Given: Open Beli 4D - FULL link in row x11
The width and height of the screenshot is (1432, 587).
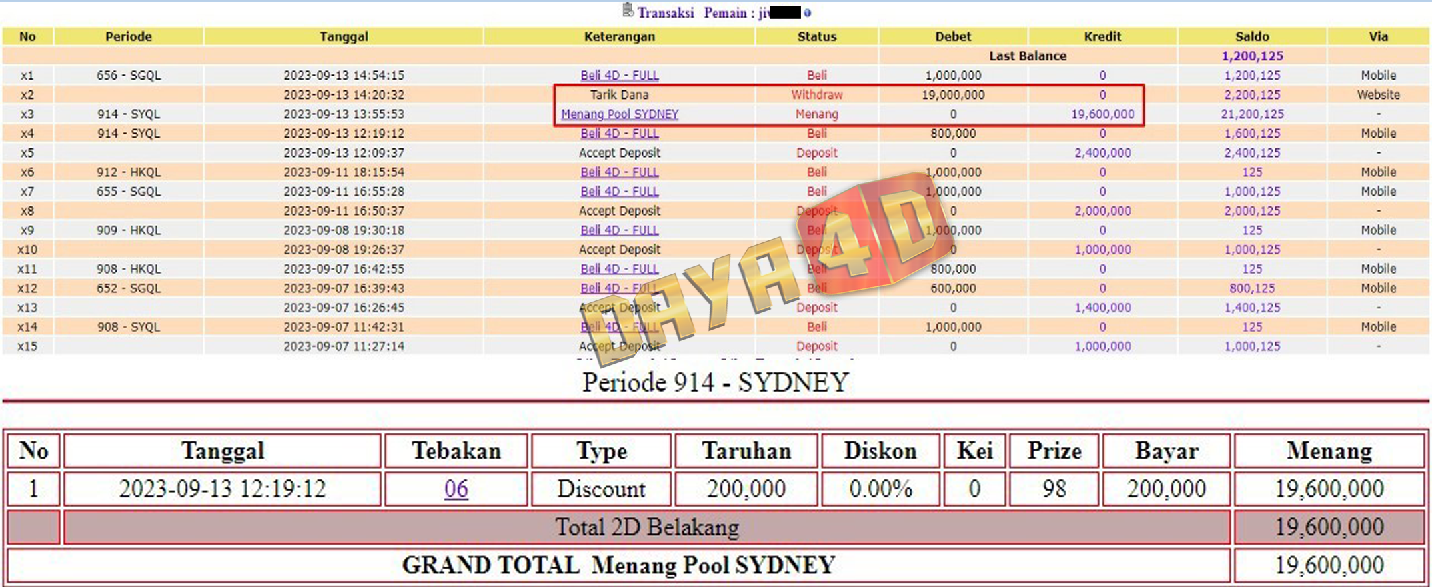Looking at the screenshot, I should 619,269.
